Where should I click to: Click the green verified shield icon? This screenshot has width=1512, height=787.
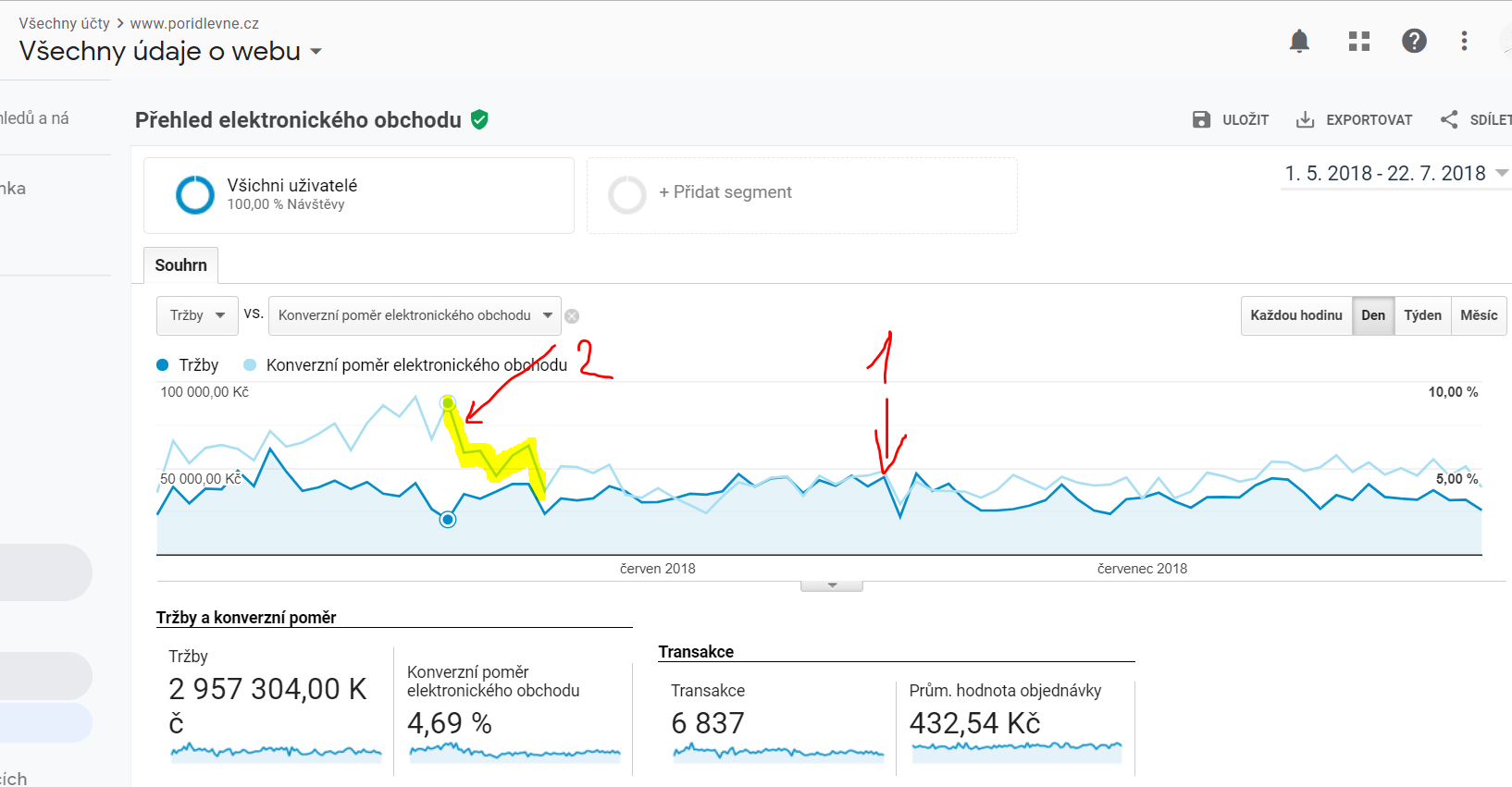(479, 119)
